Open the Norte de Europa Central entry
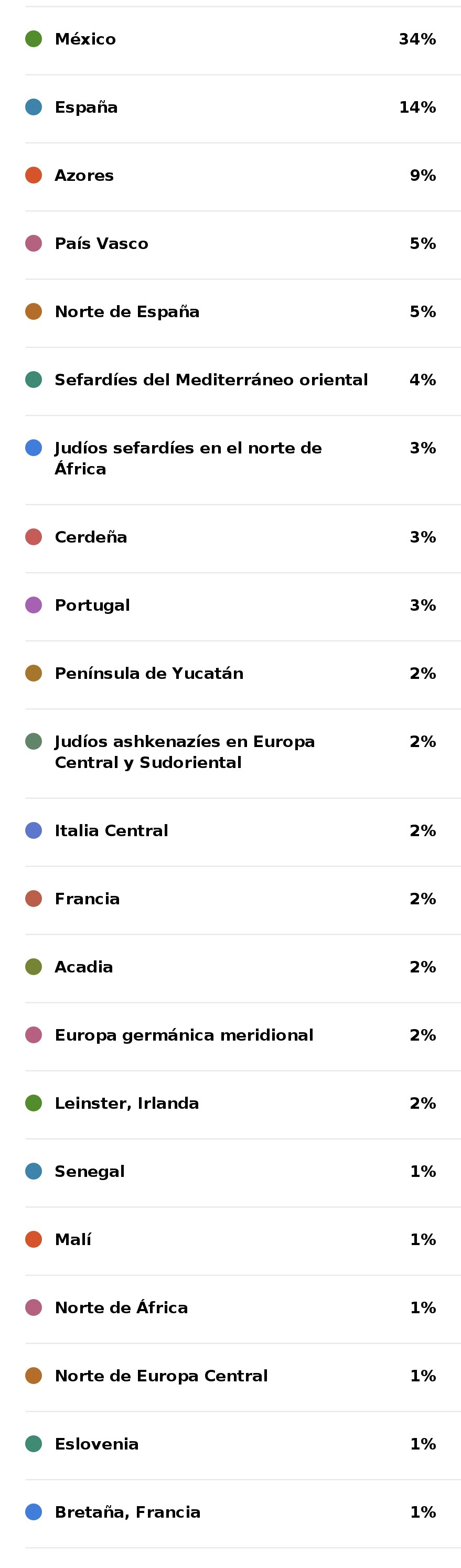This screenshot has width=461, height=1568. coord(161,1376)
